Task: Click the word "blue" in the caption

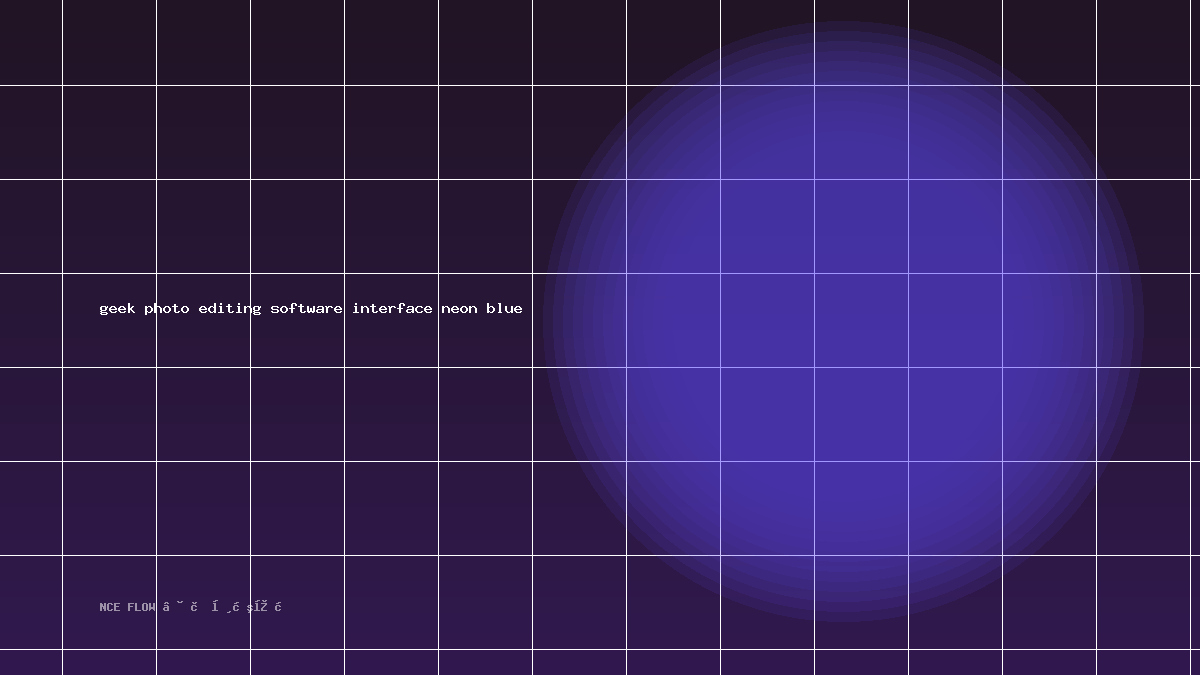Action: coord(504,308)
